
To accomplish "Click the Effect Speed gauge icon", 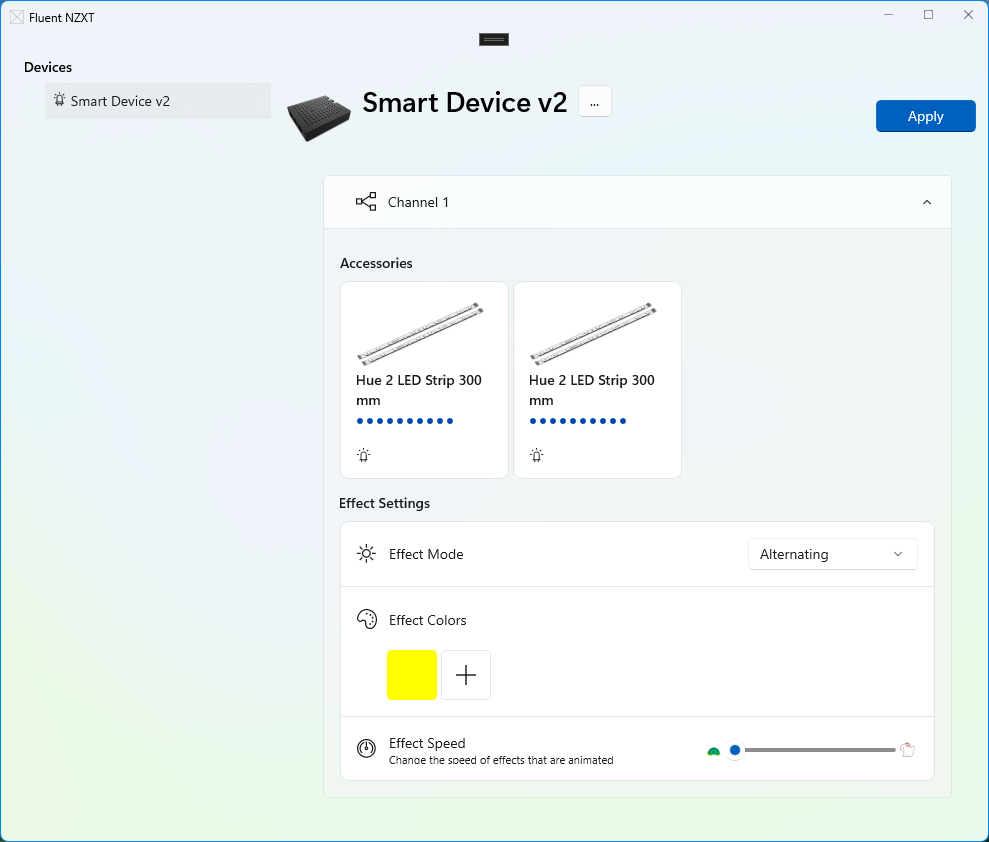I will (366, 748).
